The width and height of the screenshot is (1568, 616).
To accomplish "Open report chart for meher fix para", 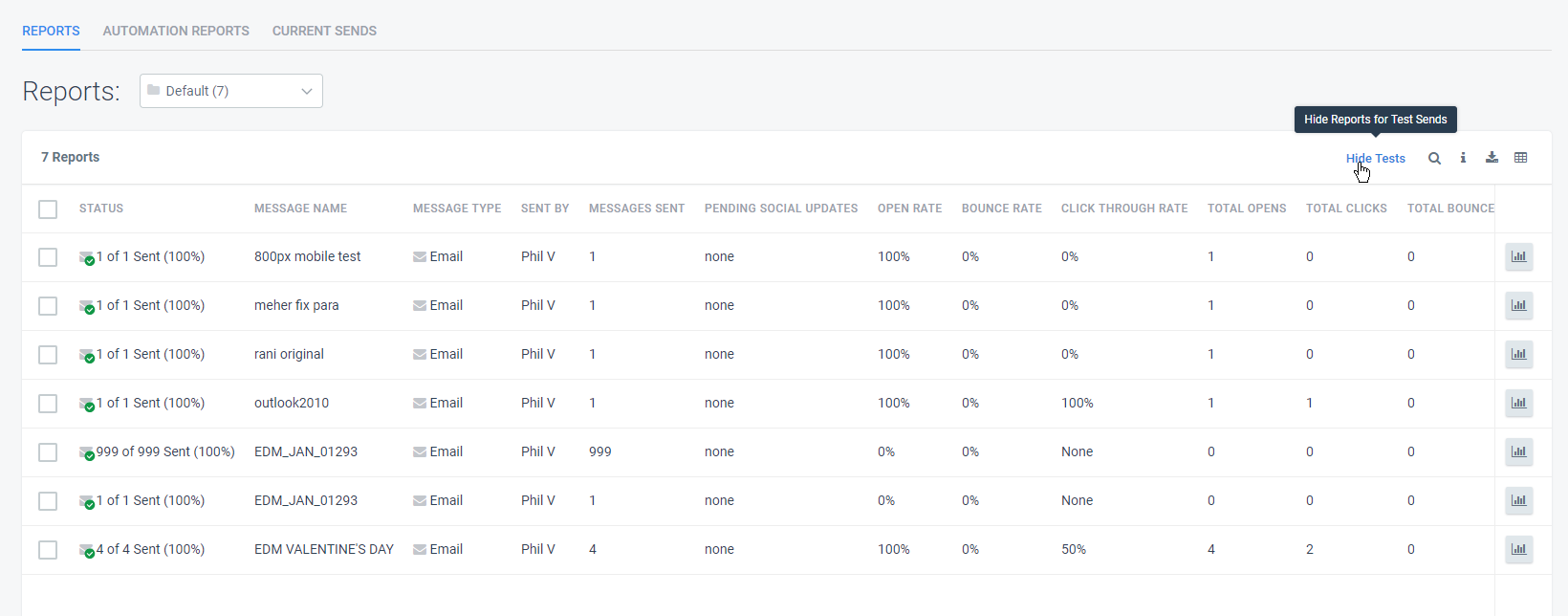I will pos(1518,305).
